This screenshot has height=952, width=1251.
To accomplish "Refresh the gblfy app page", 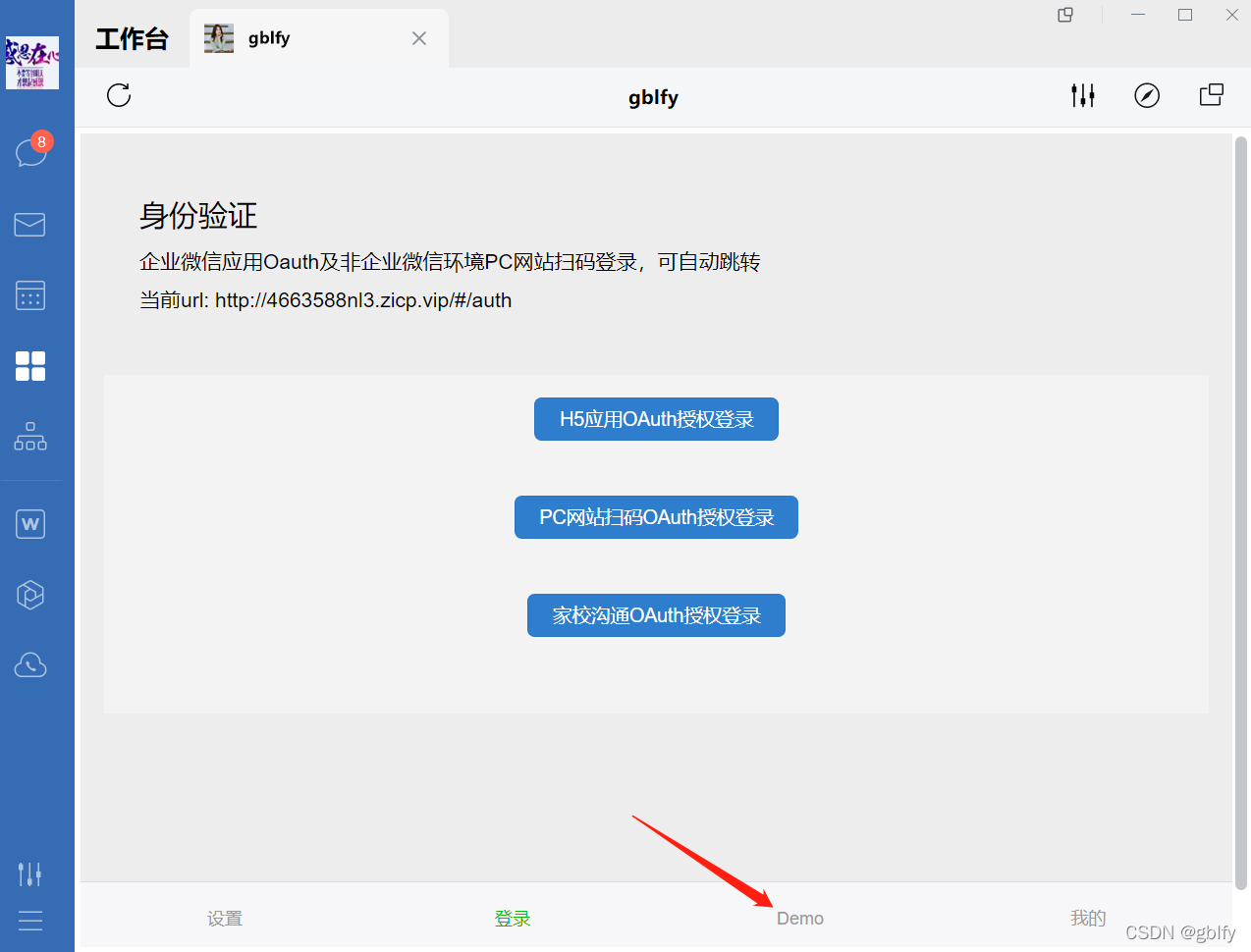I will (118, 96).
